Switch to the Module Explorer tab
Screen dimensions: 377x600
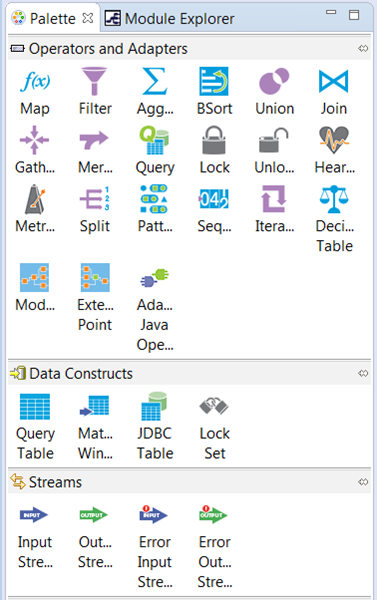tap(170, 18)
